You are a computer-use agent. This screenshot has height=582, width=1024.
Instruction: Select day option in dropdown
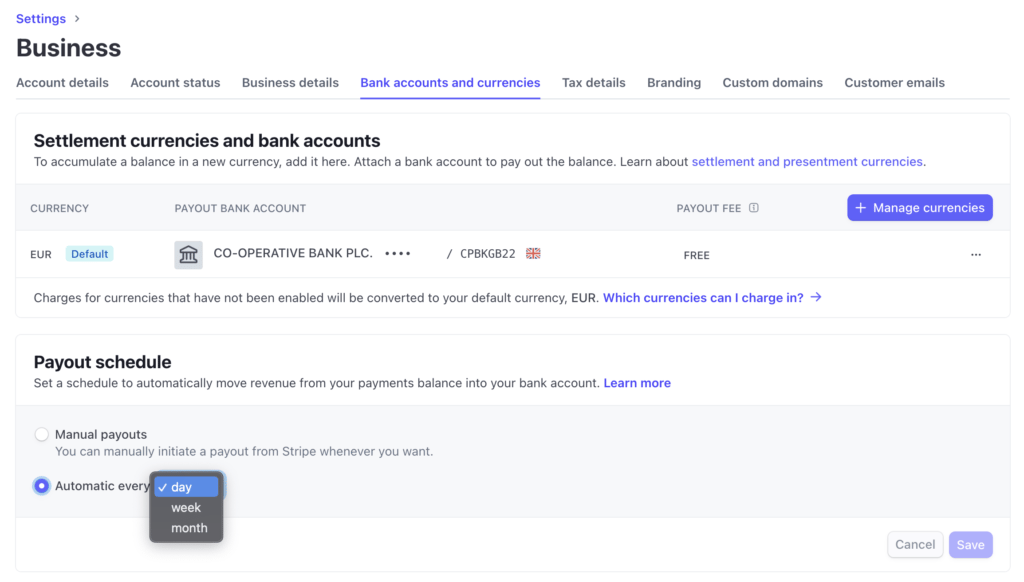click(x=186, y=487)
